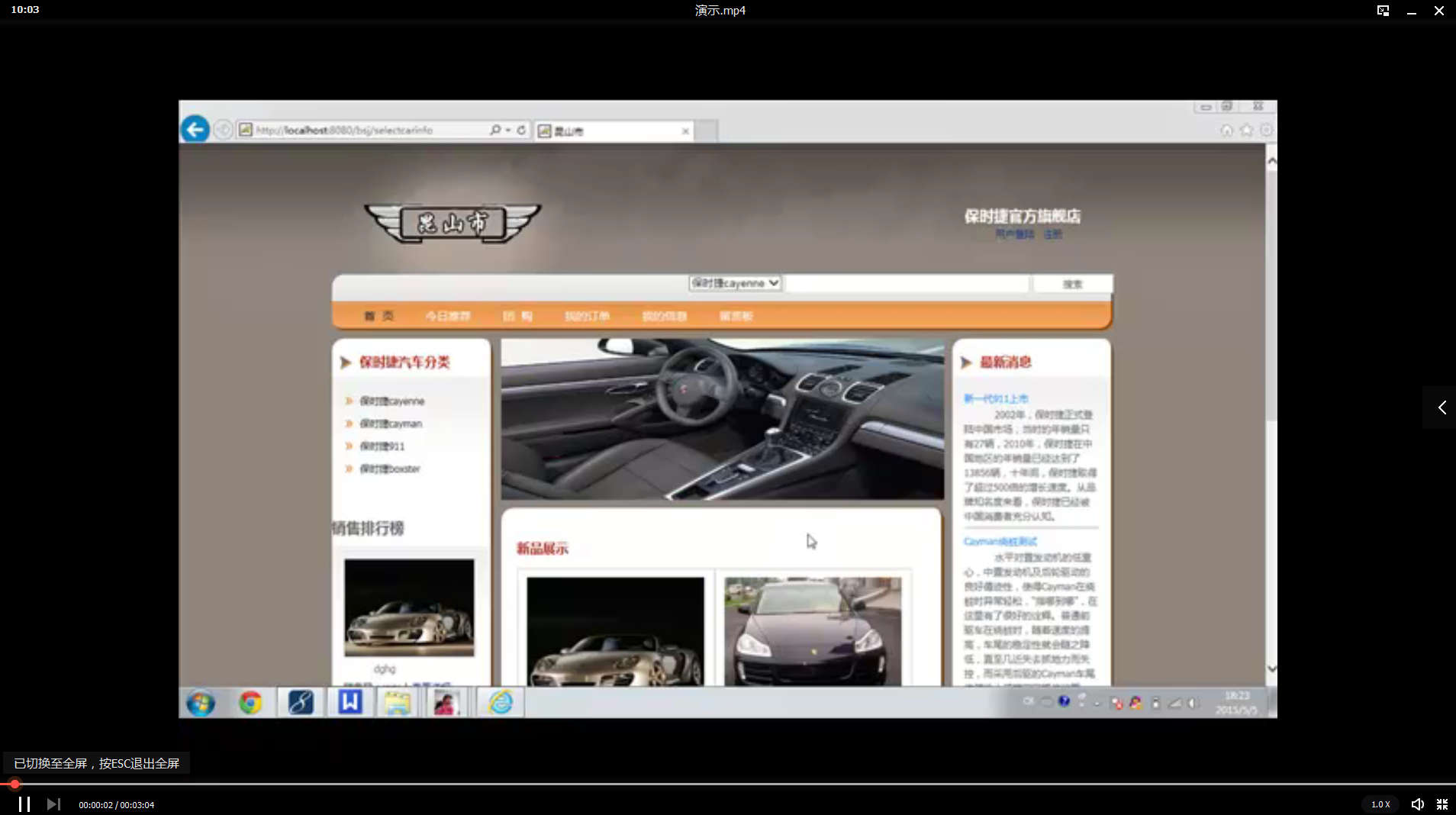Click the 00:00:02 / 00:03:04 time display

tap(116, 805)
